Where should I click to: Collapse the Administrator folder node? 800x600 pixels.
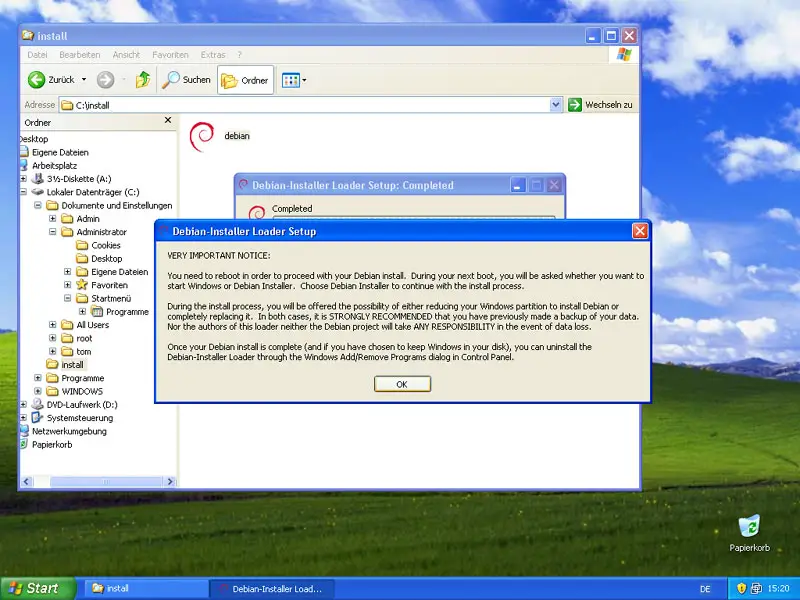point(53,232)
